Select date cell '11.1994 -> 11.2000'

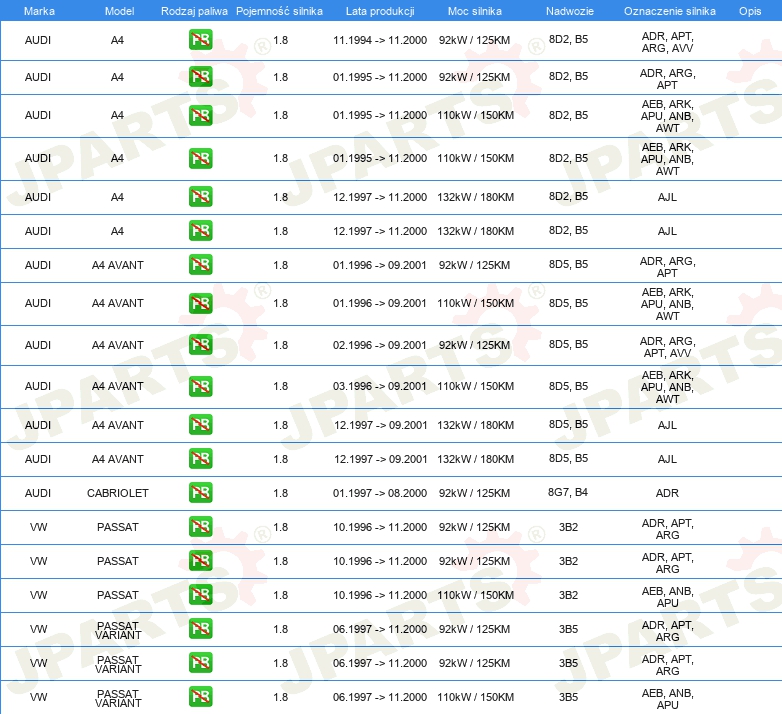coord(380,40)
